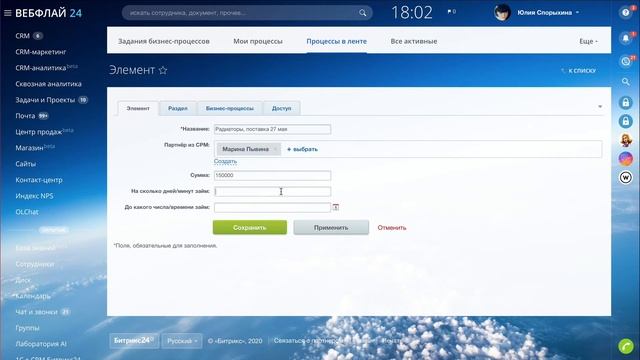This screenshot has height=360, width=640.
Task: Open Чат и звонки in sidebar
Action: pos(36,312)
